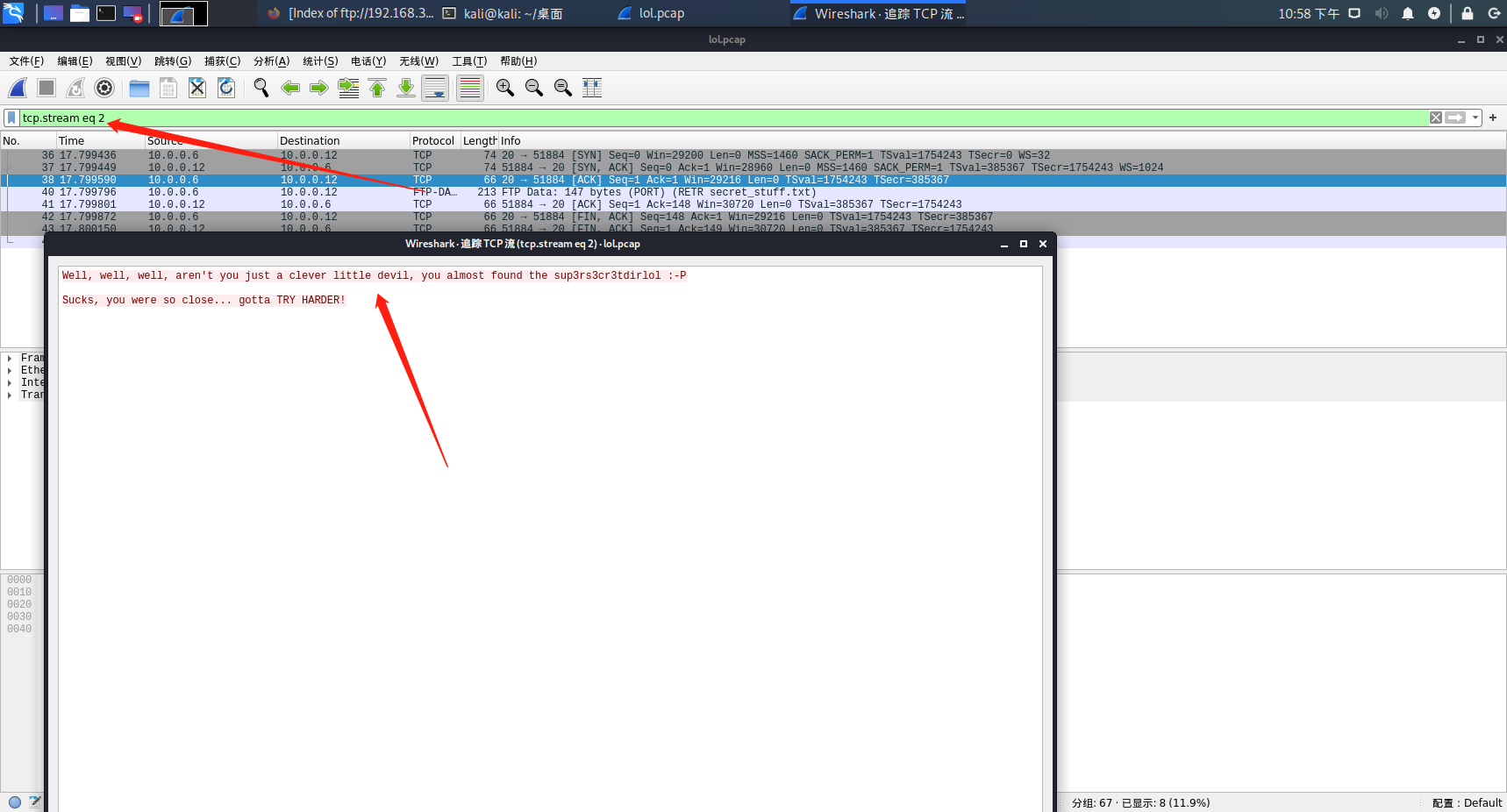Sort packet list by Protocol column
The width and height of the screenshot is (1507, 812).
(x=436, y=140)
